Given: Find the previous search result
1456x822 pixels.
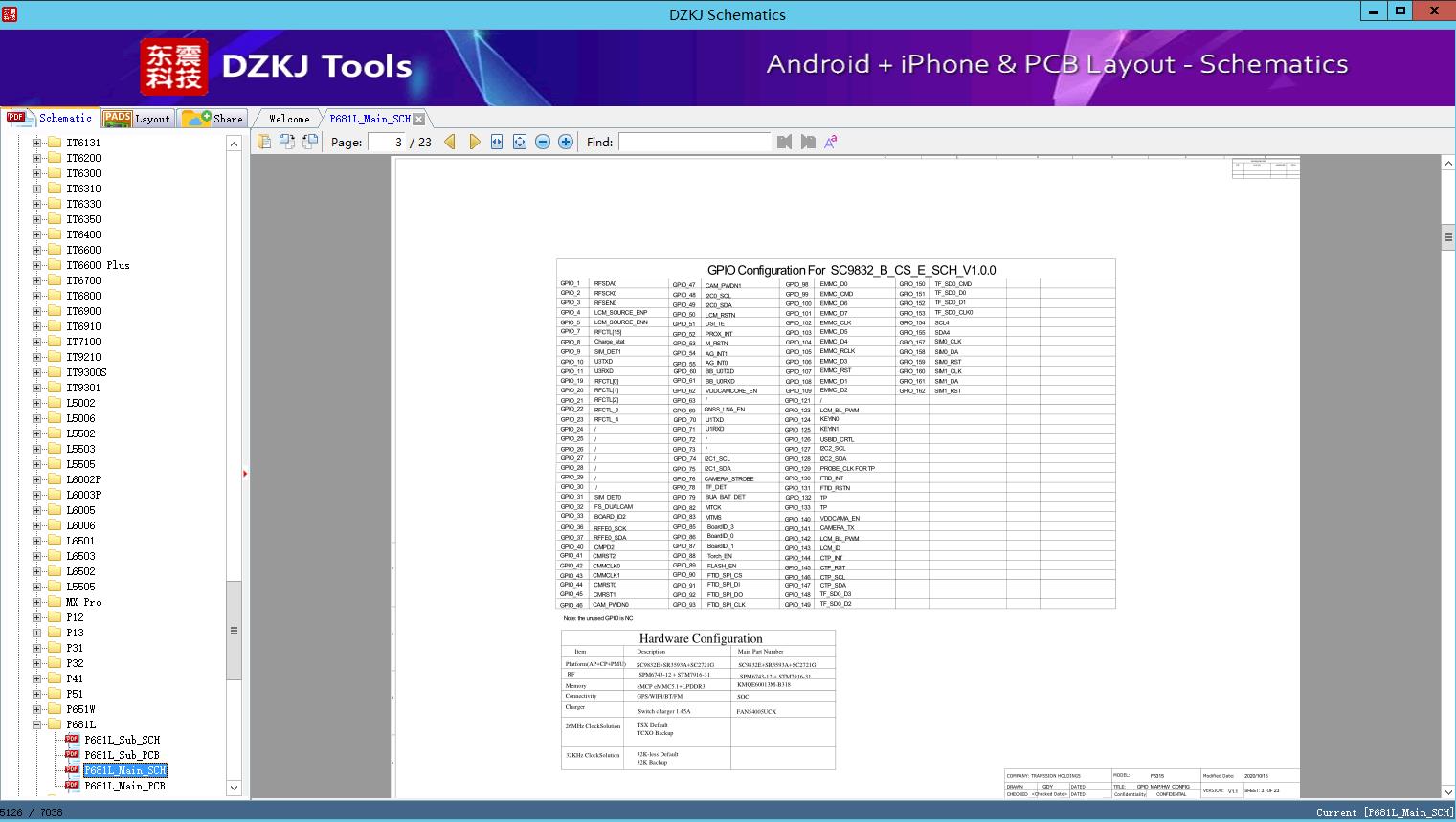Looking at the screenshot, I should click(x=785, y=142).
